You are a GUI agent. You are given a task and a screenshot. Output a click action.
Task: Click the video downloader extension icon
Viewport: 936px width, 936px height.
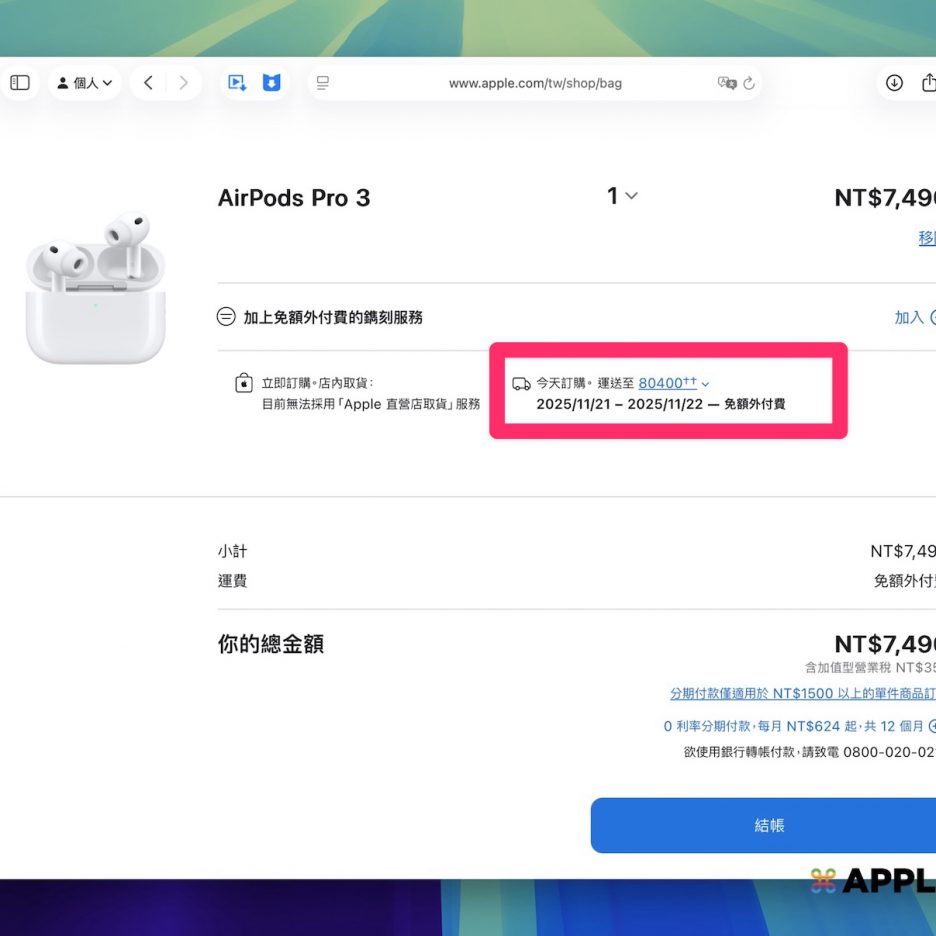click(x=237, y=83)
